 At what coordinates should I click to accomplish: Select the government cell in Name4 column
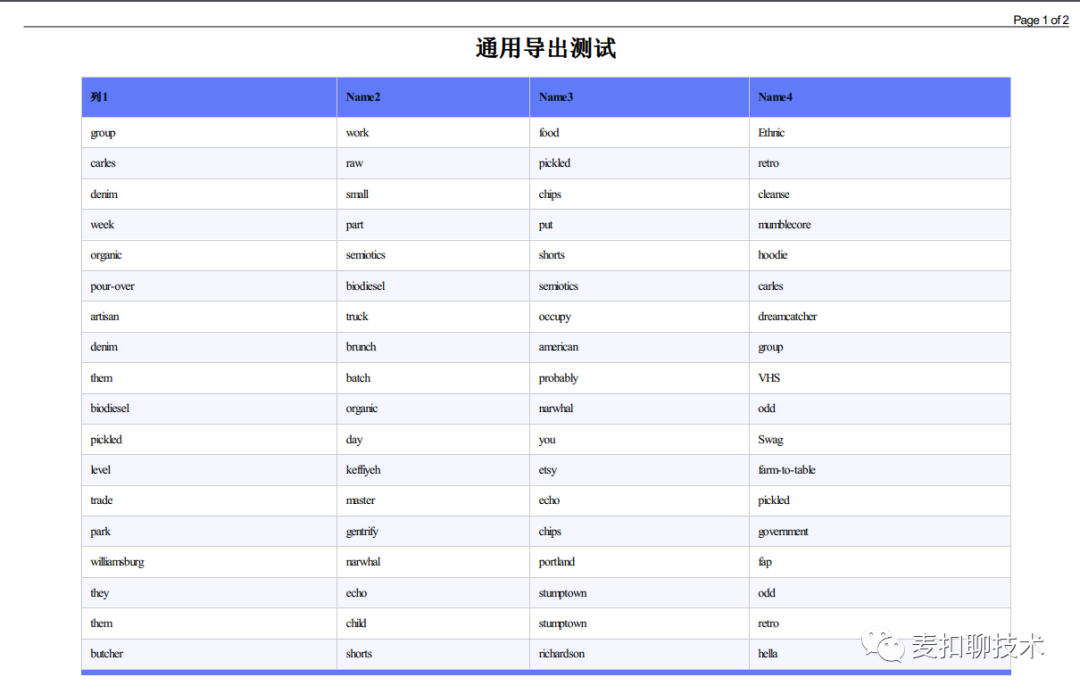click(781, 531)
